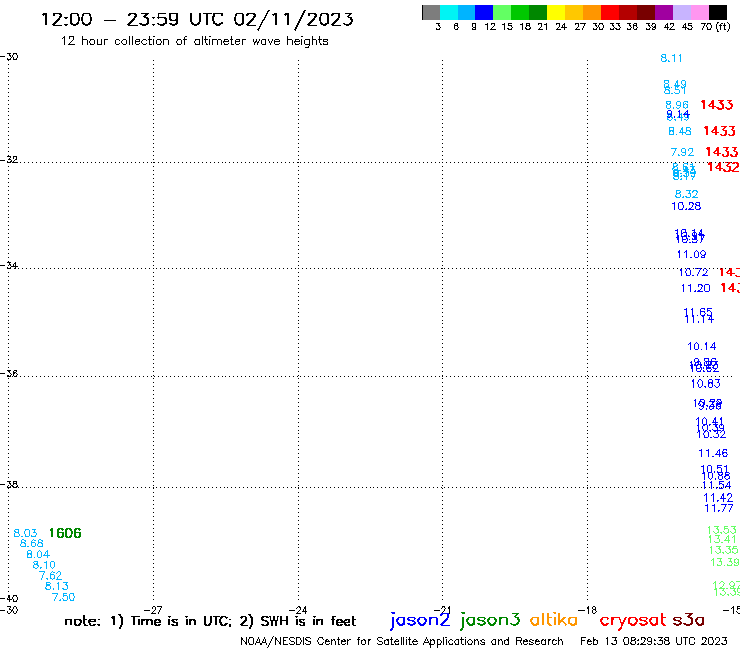The width and height of the screenshot is (740, 650).
Task: Click the latitude axis label -34
Action: click(9, 265)
